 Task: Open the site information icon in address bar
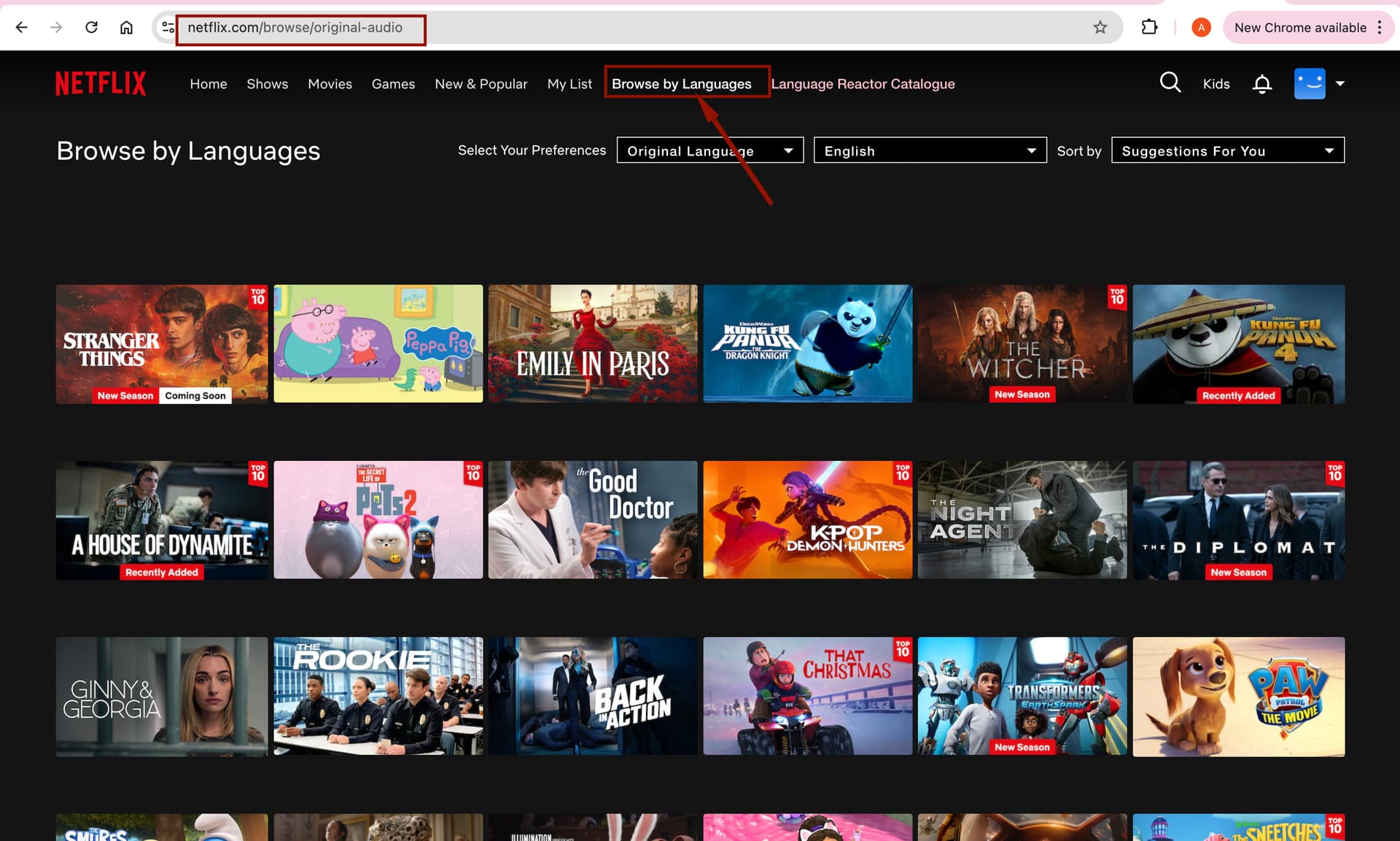168,28
